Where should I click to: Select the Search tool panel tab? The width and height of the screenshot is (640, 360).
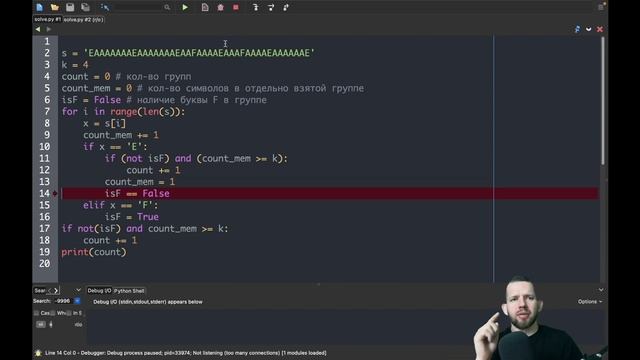pyautogui.click(x=40, y=291)
